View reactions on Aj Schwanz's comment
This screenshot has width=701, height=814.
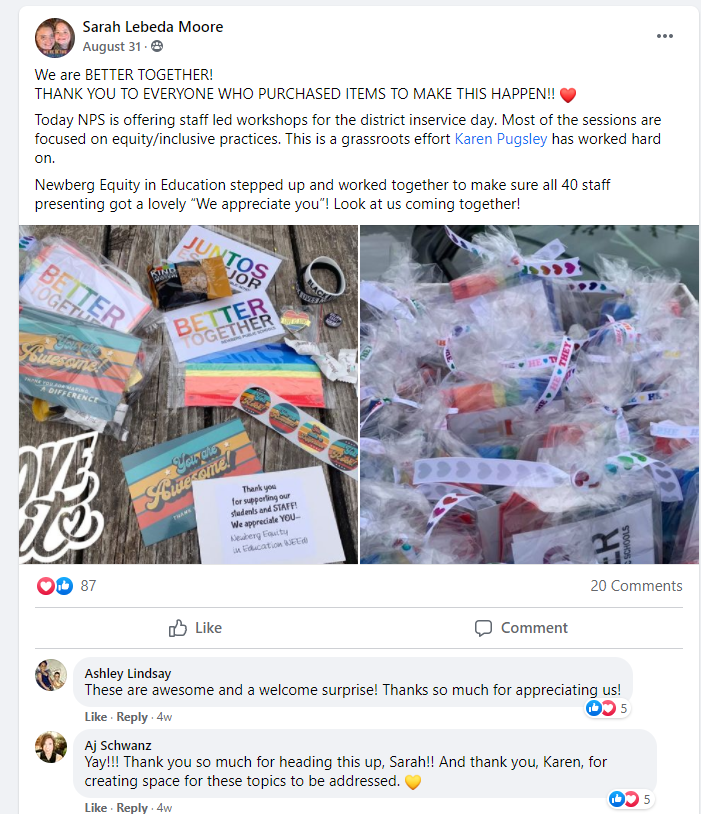click(x=629, y=799)
